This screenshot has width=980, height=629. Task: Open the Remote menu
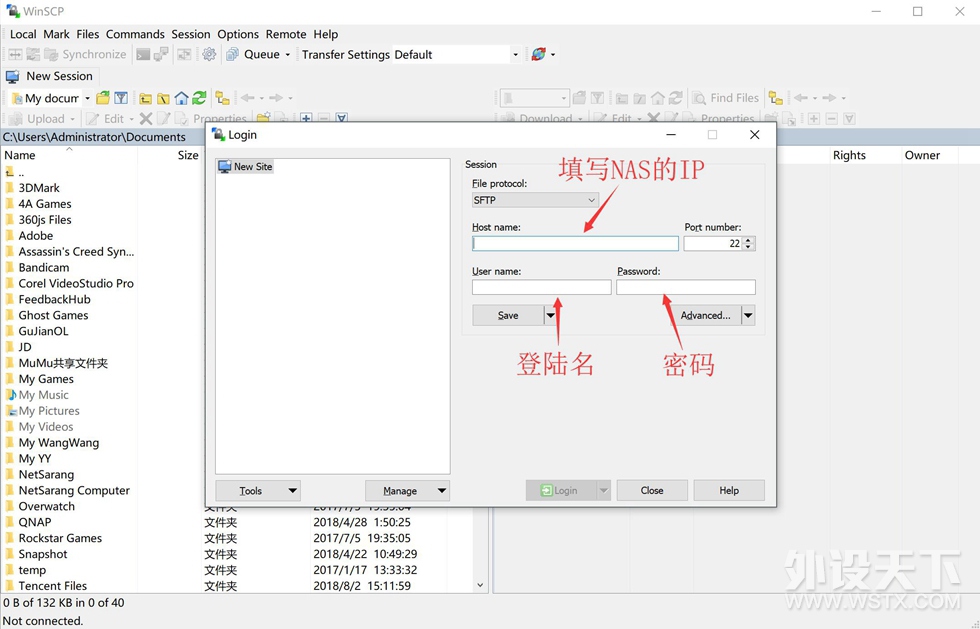pyautogui.click(x=286, y=34)
